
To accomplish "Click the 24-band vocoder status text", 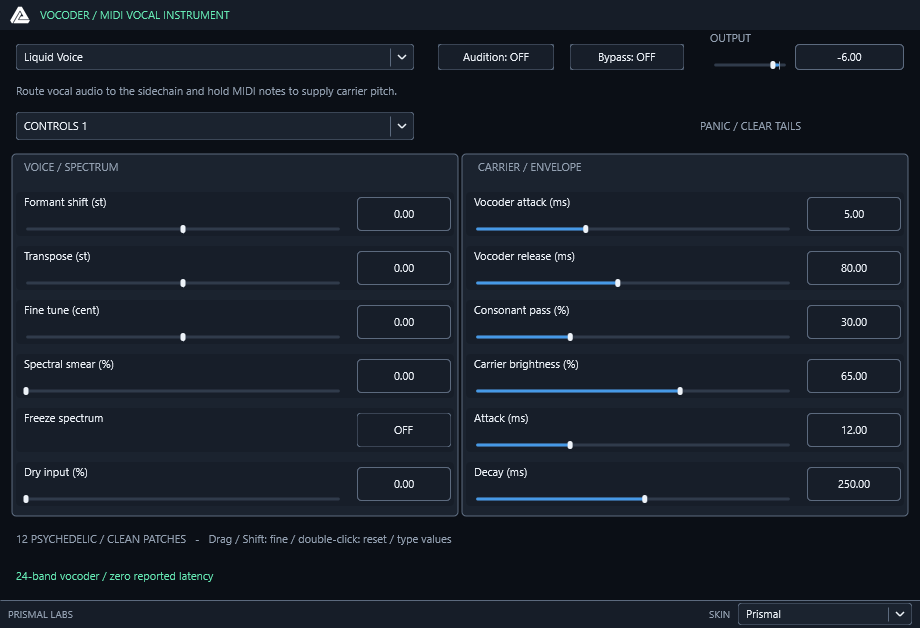I will [114, 576].
